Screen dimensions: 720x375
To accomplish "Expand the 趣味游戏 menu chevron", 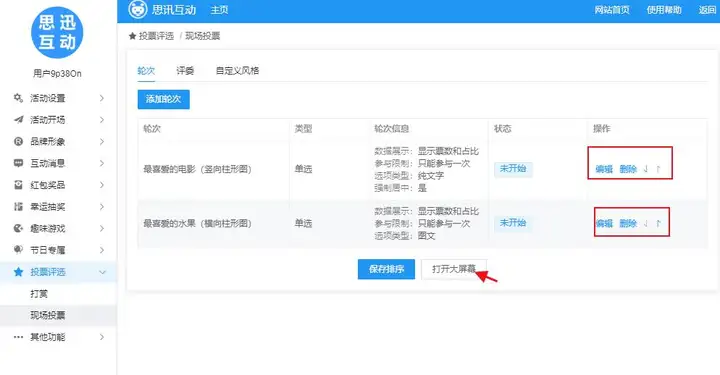I will point(102,228).
